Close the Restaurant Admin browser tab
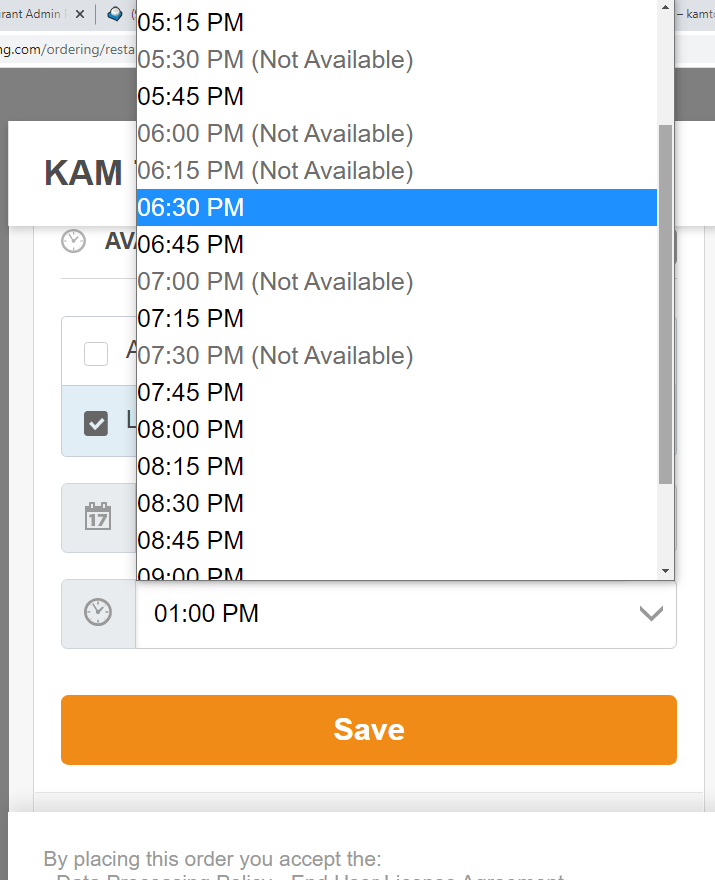The height and width of the screenshot is (880, 715). 79,14
